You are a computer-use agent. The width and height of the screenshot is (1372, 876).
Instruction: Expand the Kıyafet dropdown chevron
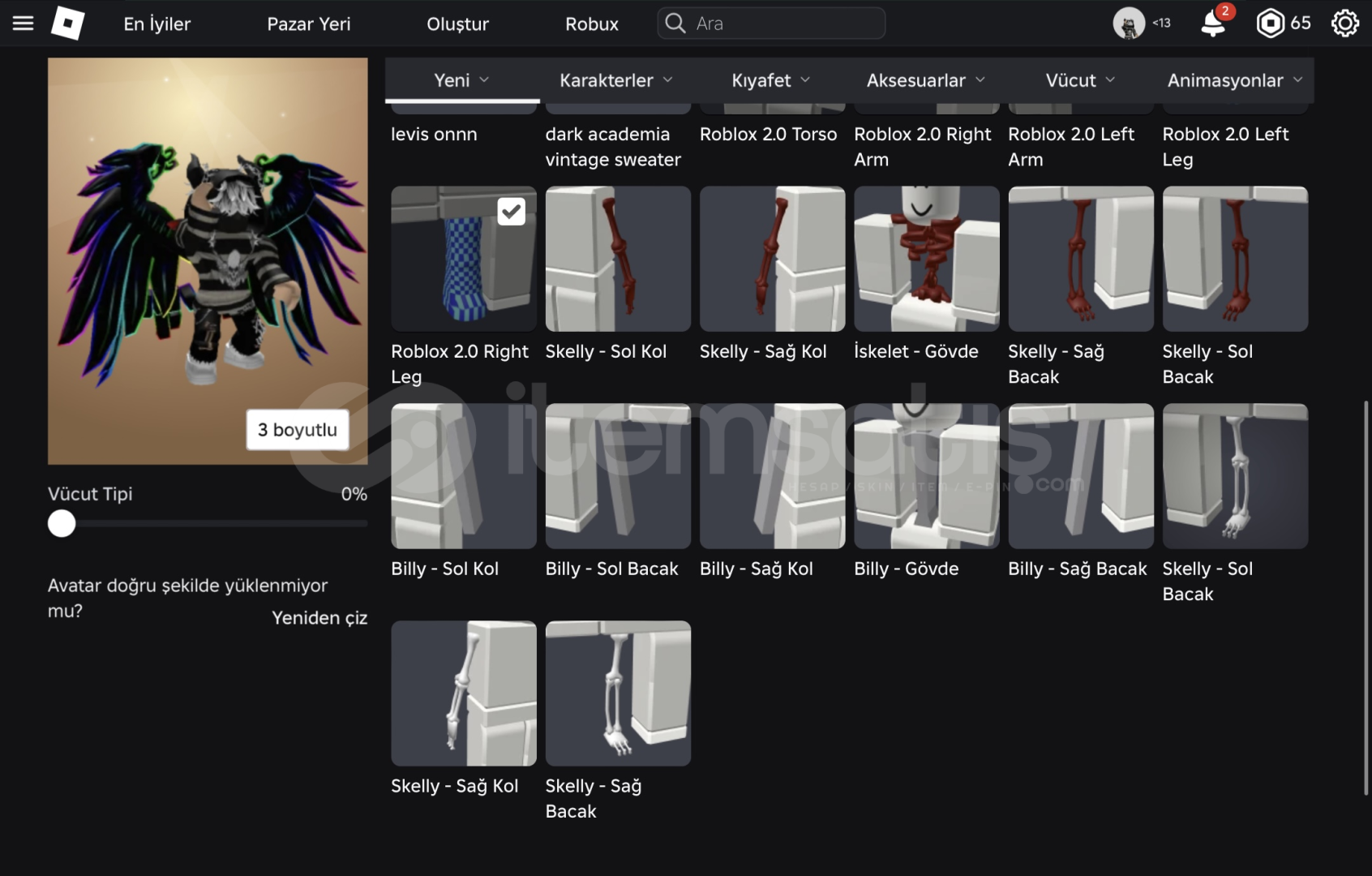805,79
